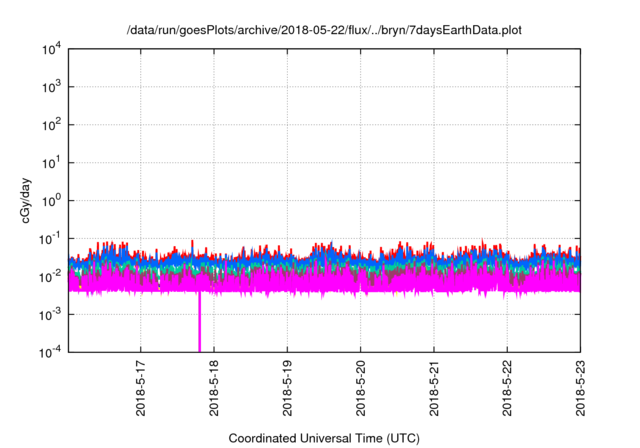Click the 10^3 y-axis tick label
The height and width of the screenshot is (448, 640).
[51, 87]
